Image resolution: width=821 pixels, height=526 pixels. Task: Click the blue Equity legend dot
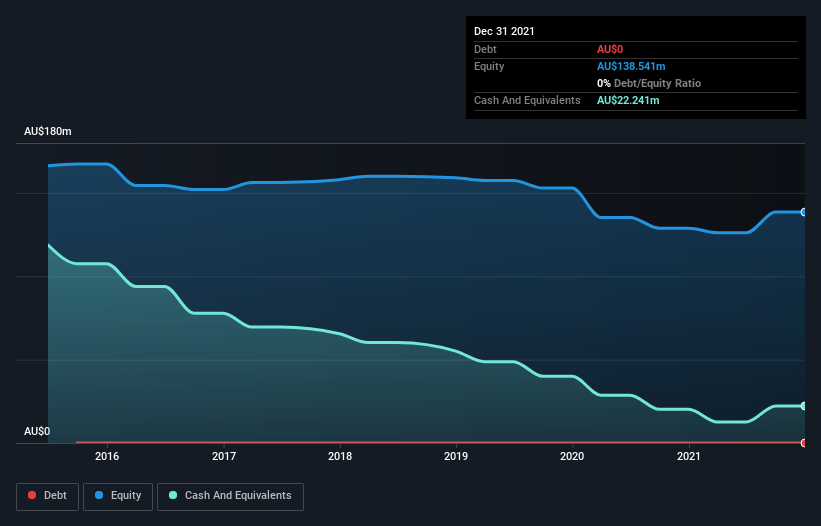pos(101,496)
